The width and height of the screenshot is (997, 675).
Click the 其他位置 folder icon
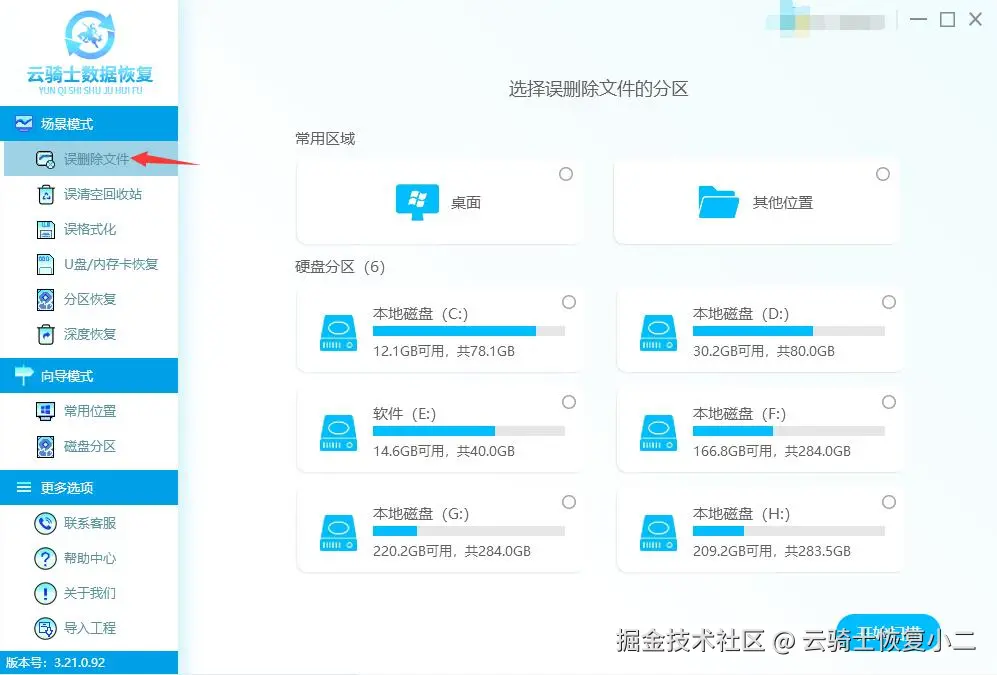point(719,202)
